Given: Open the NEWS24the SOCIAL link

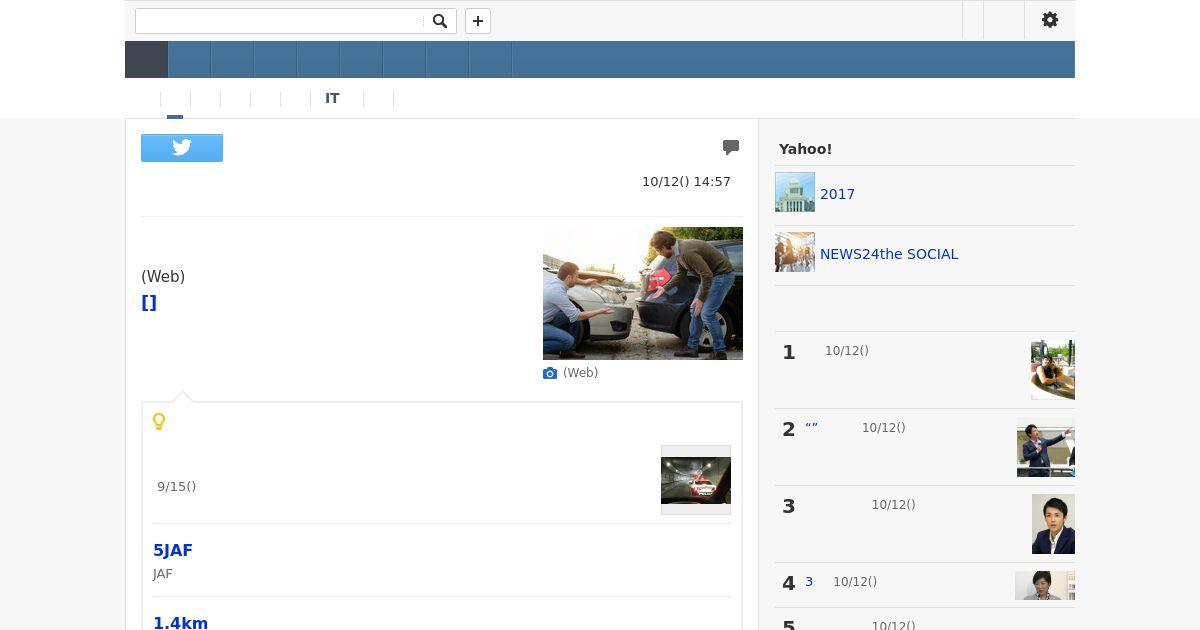Looking at the screenshot, I should (x=889, y=254).
